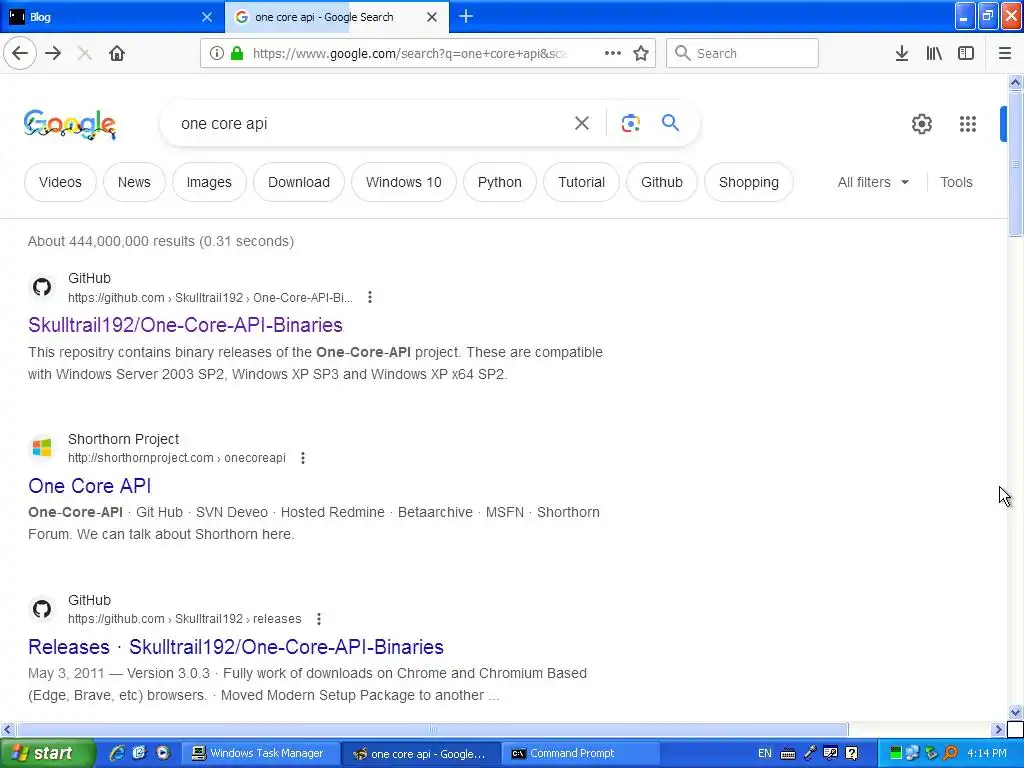Select the Python filter chip
The width and height of the screenshot is (1024, 768).
pos(500,182)
